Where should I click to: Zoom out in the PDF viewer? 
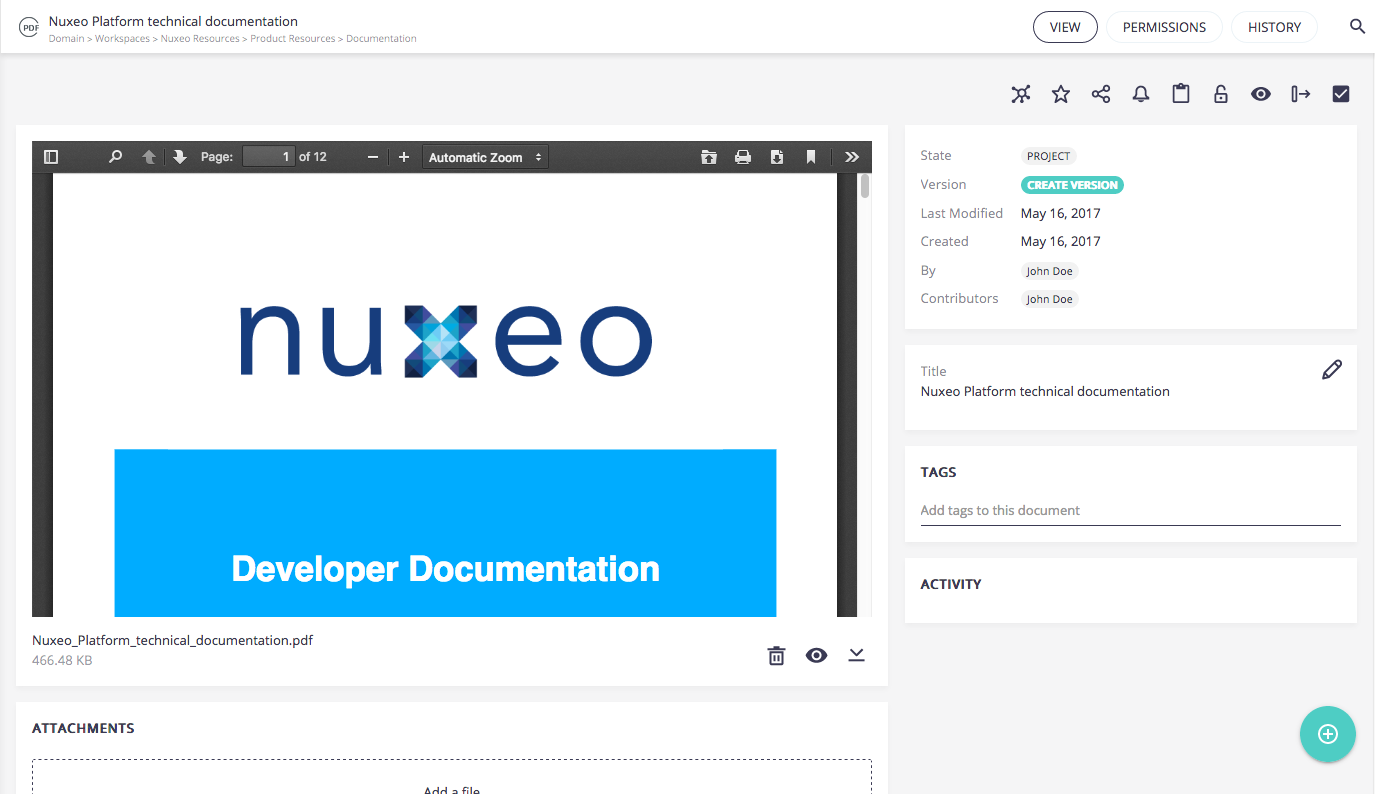[373, 157]
